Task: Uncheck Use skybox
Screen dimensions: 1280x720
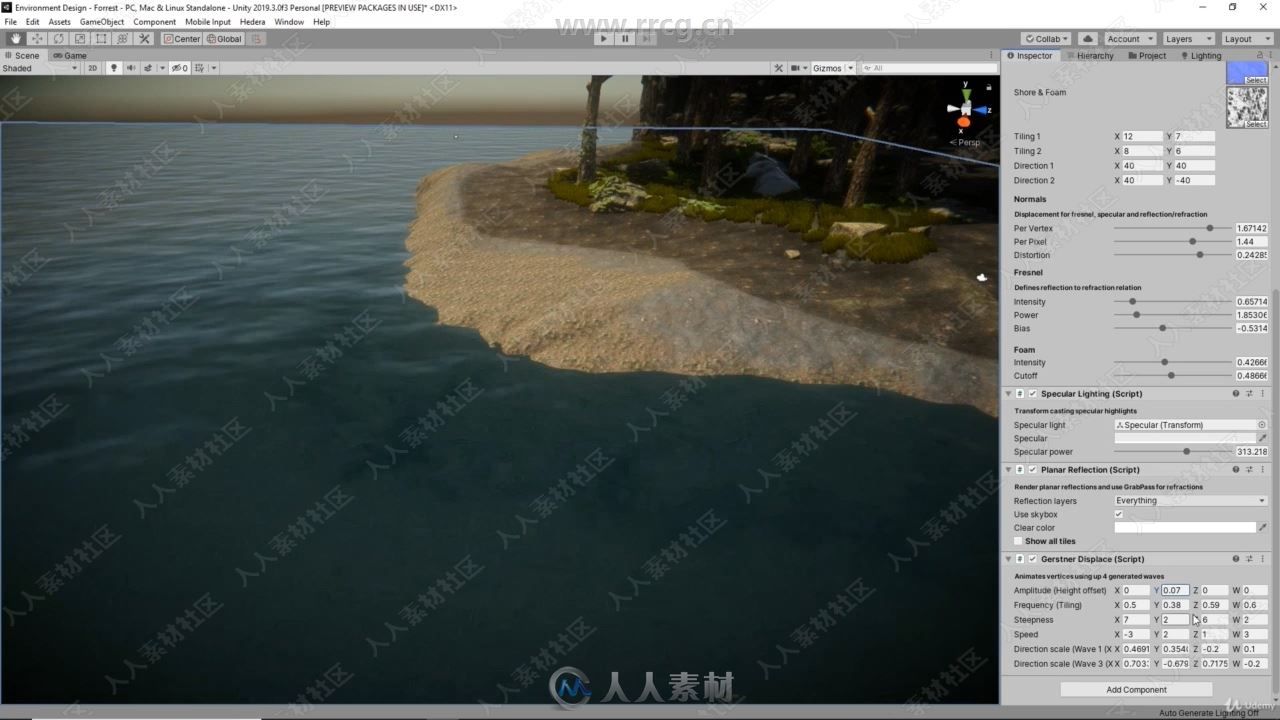Action: click(1119, 514)
